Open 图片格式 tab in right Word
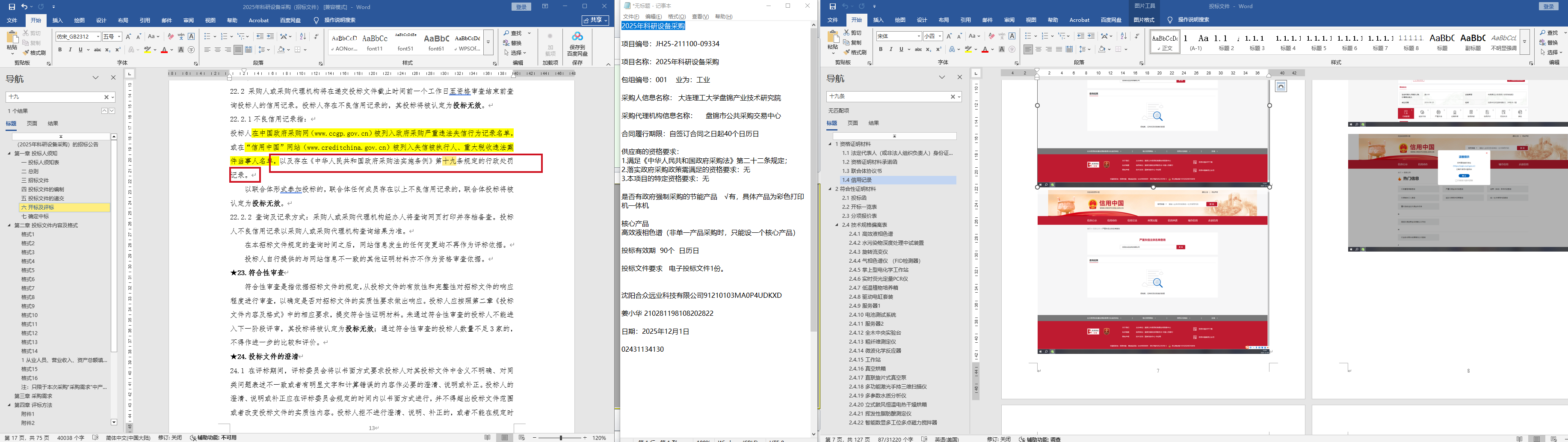 pos(1144,20)
